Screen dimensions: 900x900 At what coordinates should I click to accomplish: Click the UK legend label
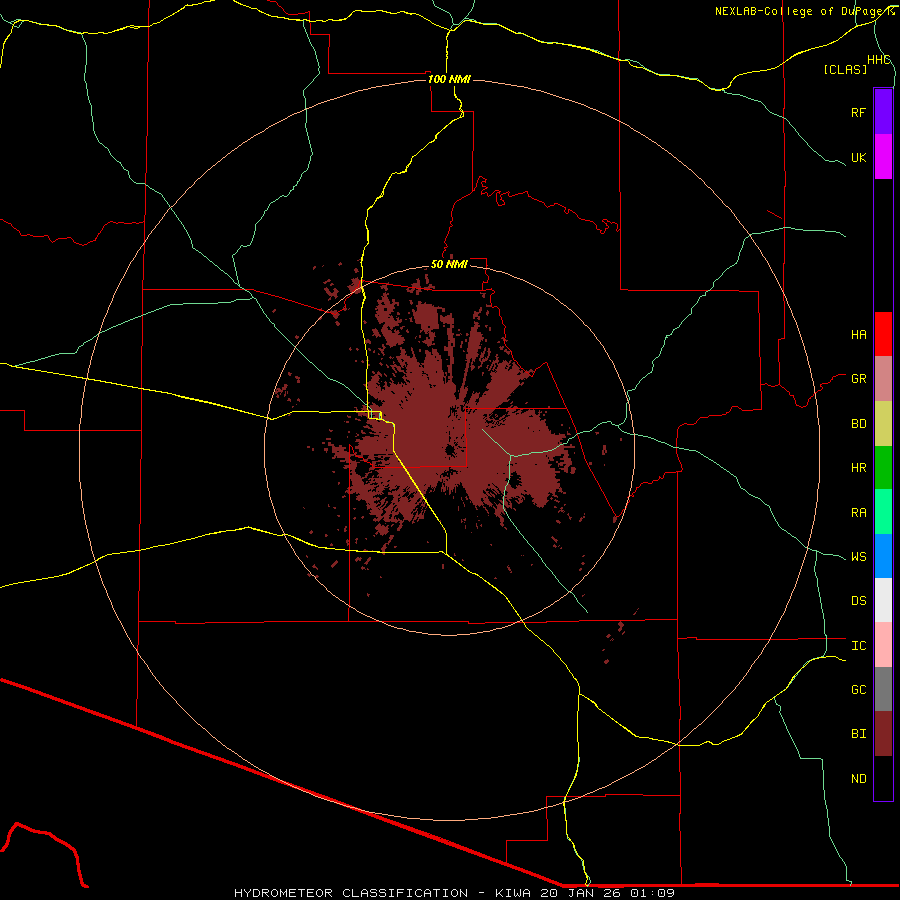(858, 157)
